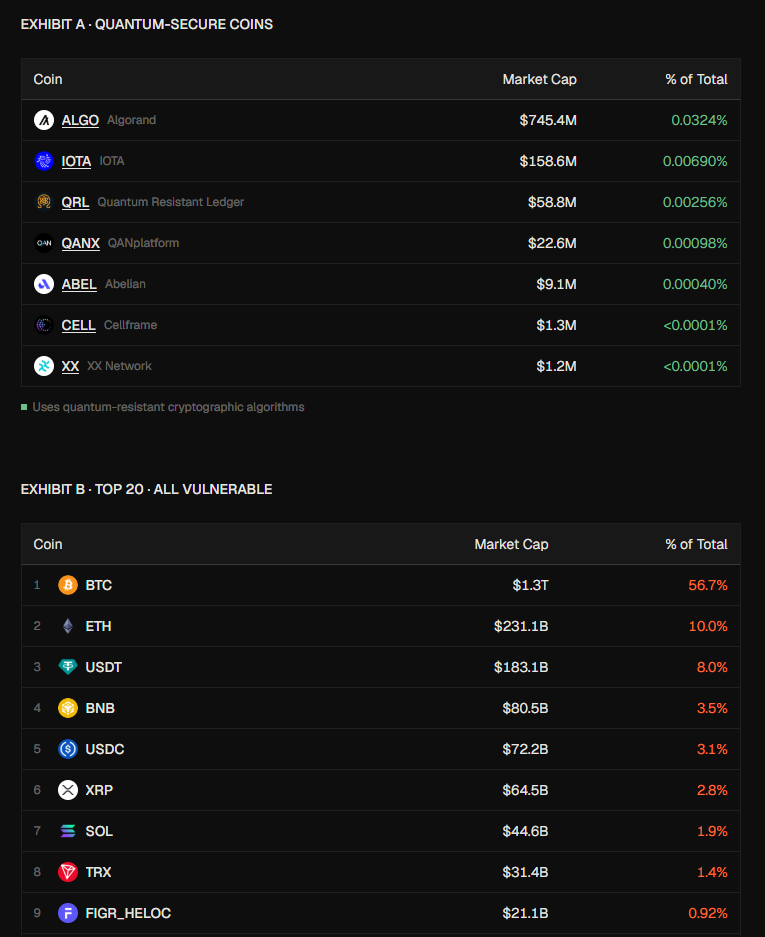The width and height of the screenshot is (765, 937).
Task: Click the TRON TRX logo icon
Action: pyautogui.click(x=68, y=872)
